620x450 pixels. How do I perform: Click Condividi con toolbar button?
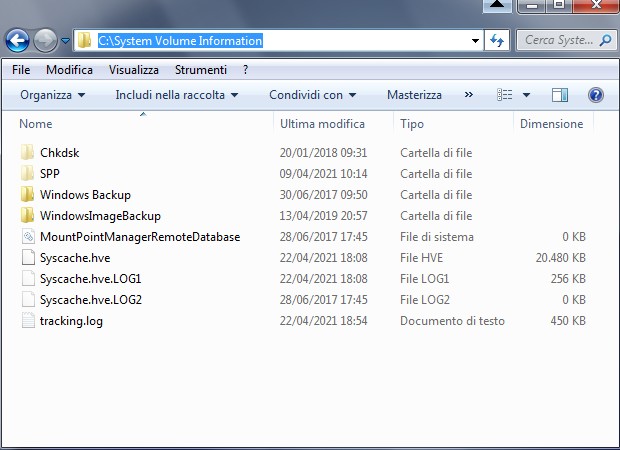pos(313,95)
